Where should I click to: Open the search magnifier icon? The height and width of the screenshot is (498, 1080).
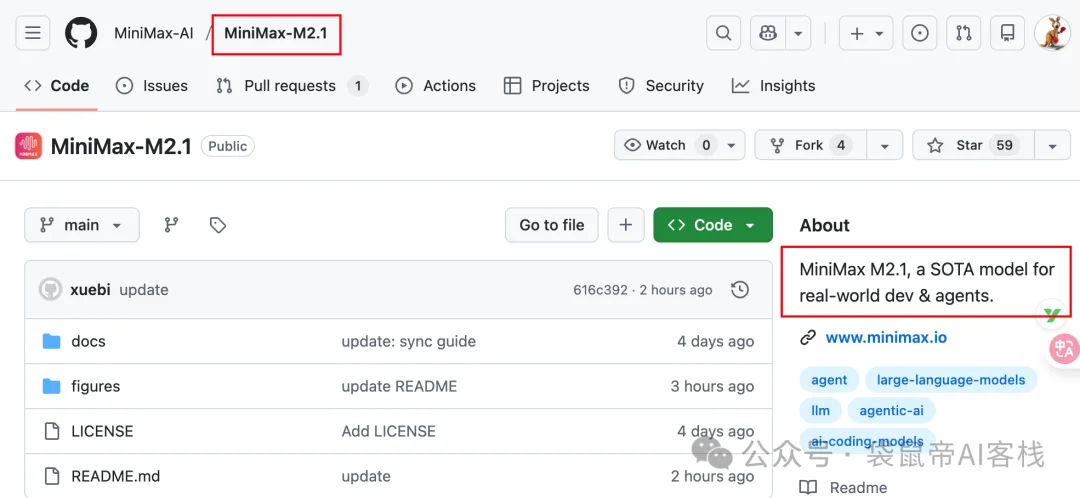(723, 33)
